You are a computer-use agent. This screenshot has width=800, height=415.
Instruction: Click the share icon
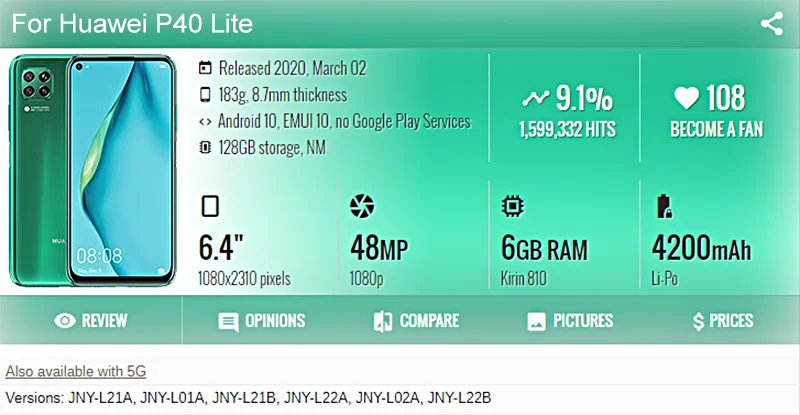point(771,24)
